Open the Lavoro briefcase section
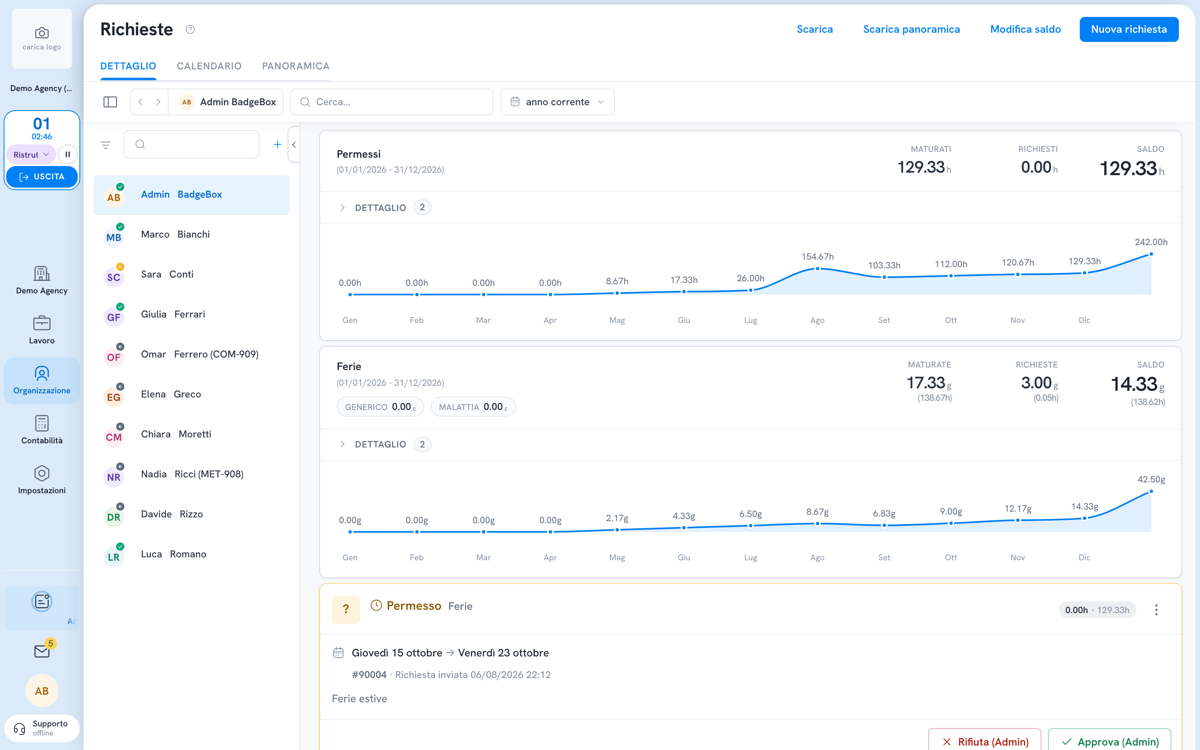The height and width of the screenshot is (750, 1200). (x=42, y=331)
